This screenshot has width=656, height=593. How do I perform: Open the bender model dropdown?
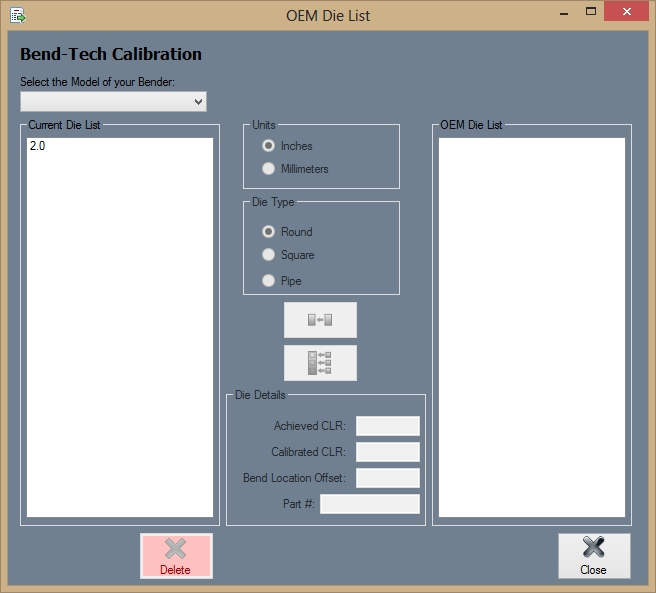click(113, 102)
